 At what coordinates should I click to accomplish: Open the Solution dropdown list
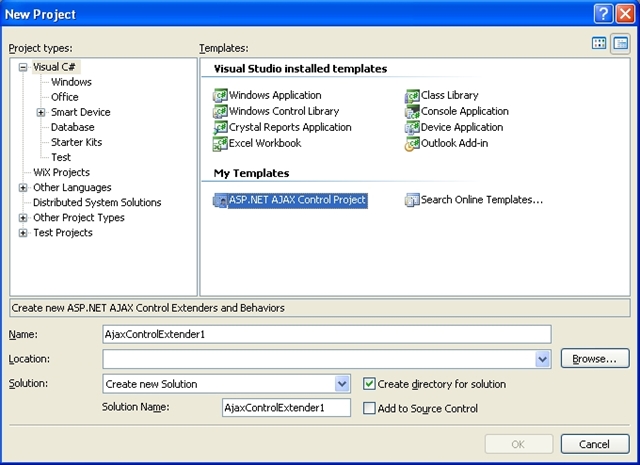tap(342, 384)
